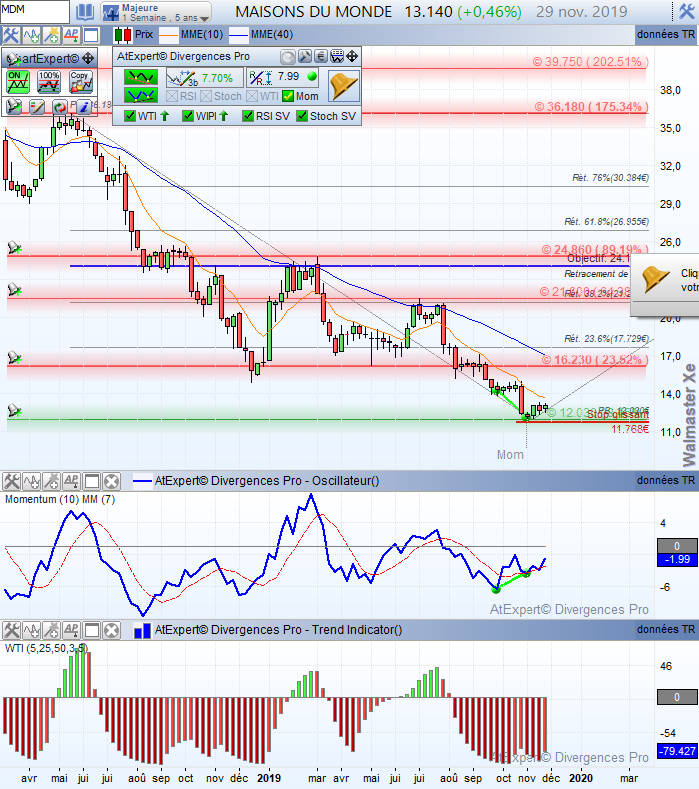The image size is (699, 789).
Task: Maximize the price chart panel
Action: pyautogui.click(x=91, y=35)
